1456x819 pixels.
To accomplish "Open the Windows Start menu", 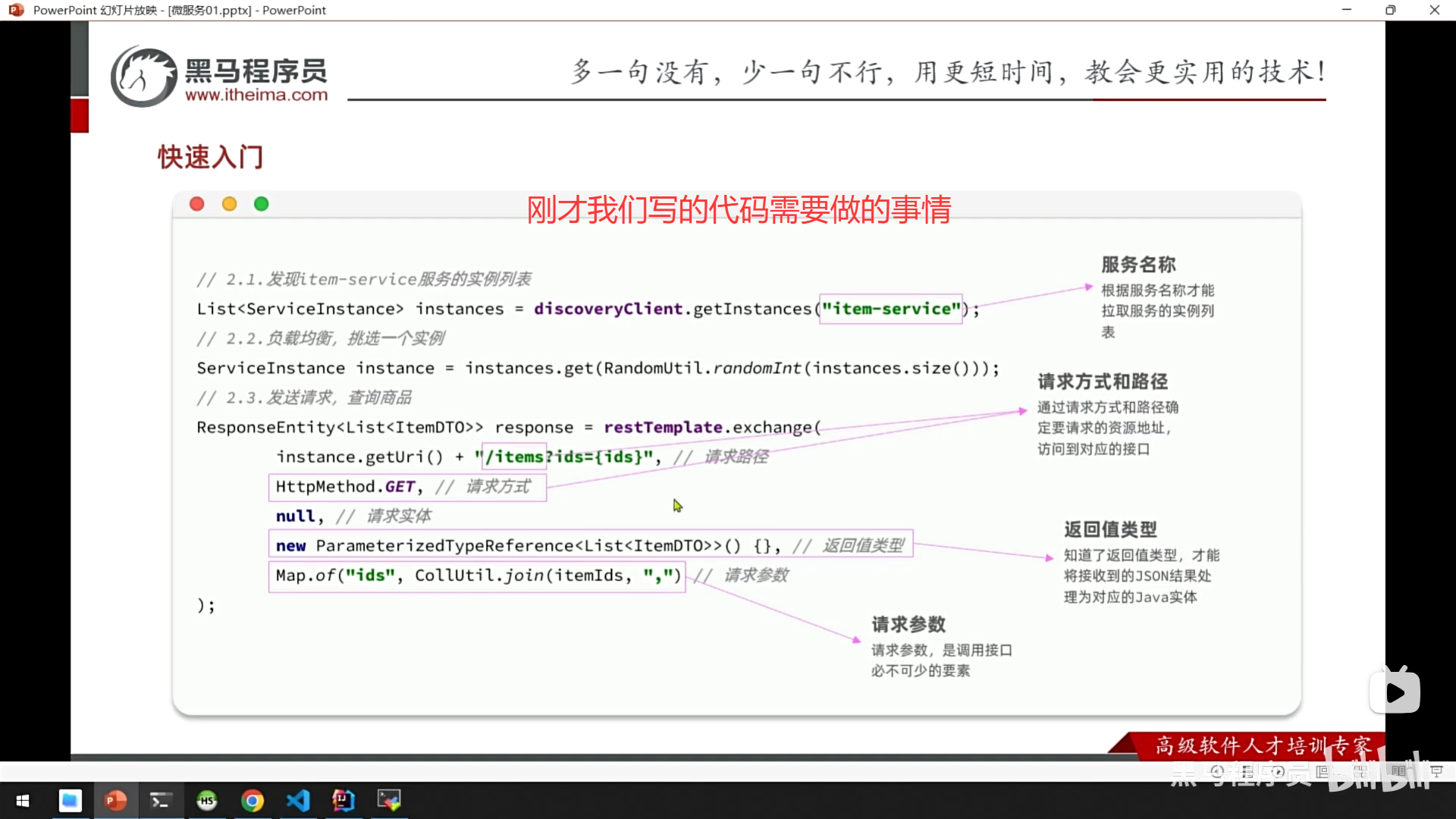I will [x=23, y=800].
